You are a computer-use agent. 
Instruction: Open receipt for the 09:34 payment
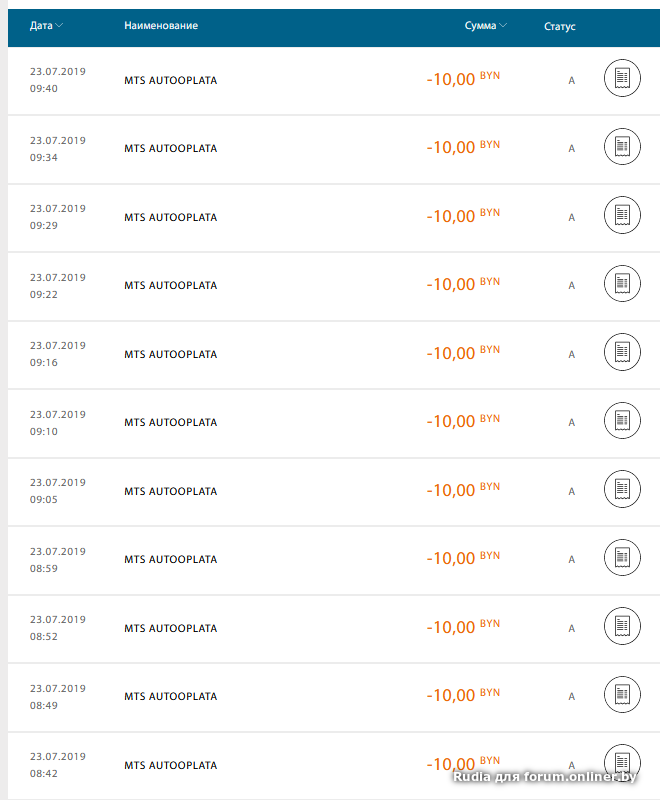622,147
